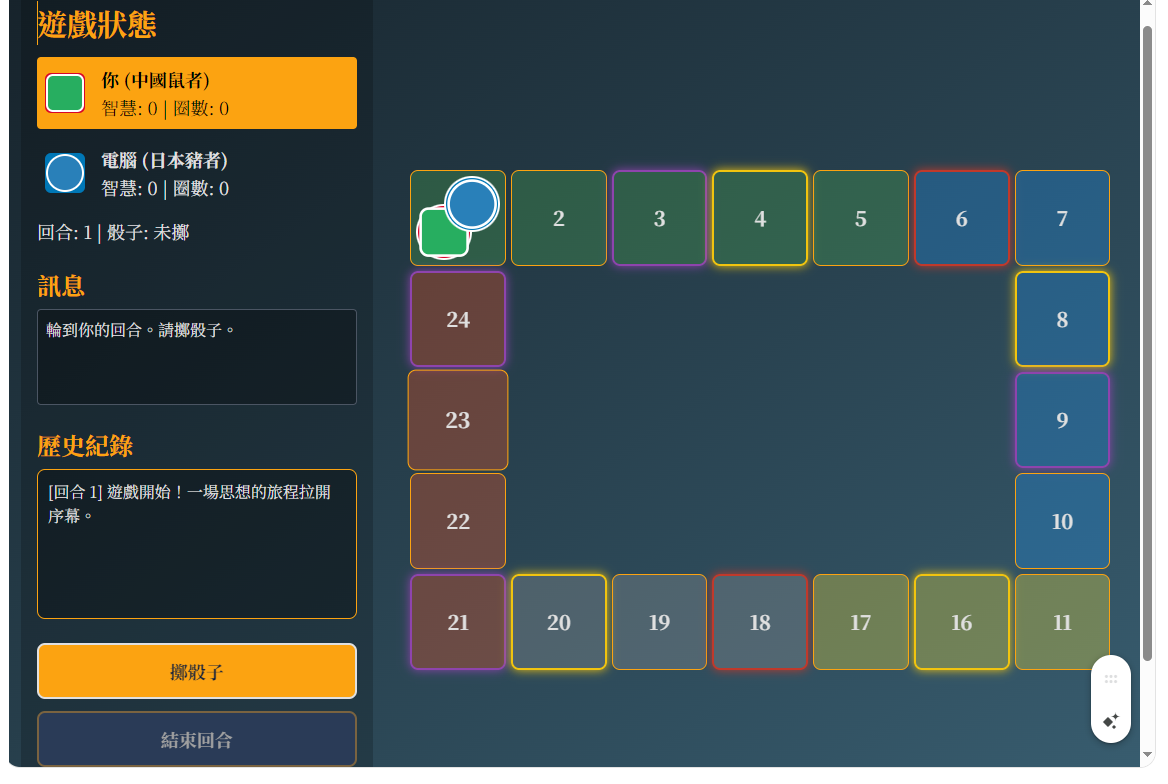Select the purple-bordered tile 9

pos(1062,420)
